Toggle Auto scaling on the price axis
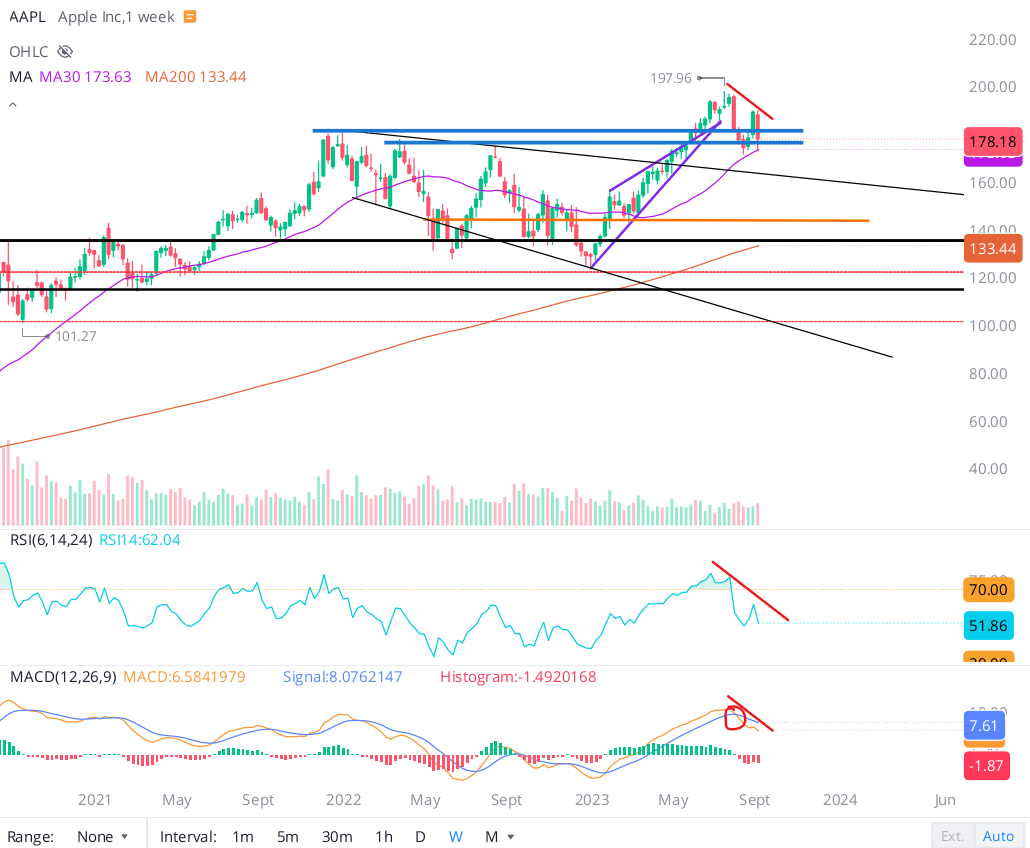1030x848 pixels. tap(998, 835)
